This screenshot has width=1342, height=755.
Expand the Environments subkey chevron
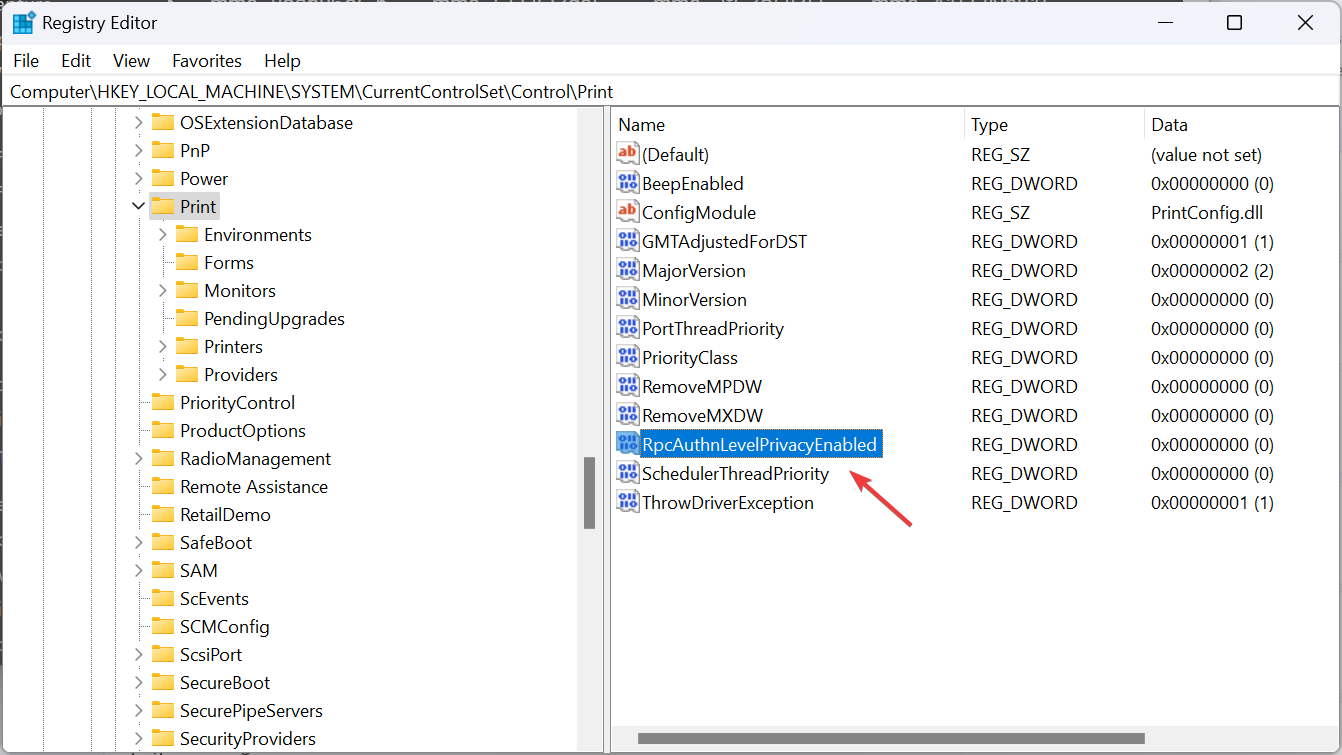point(163,234)
